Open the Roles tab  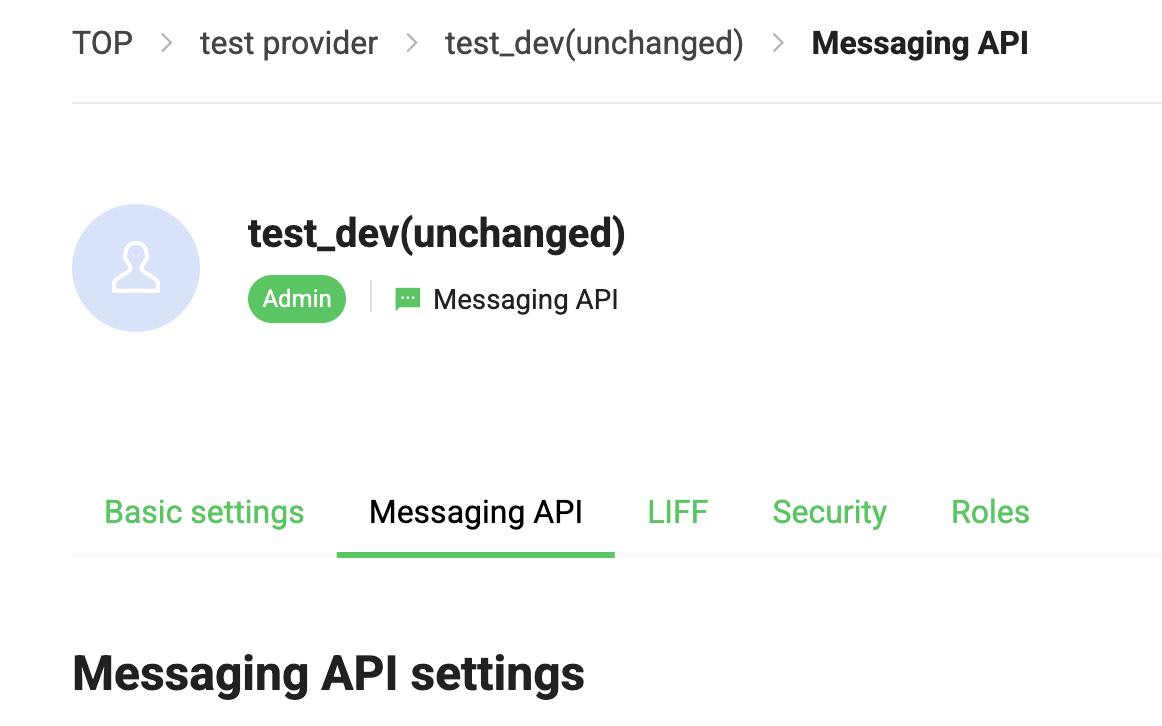pos(990,512)
